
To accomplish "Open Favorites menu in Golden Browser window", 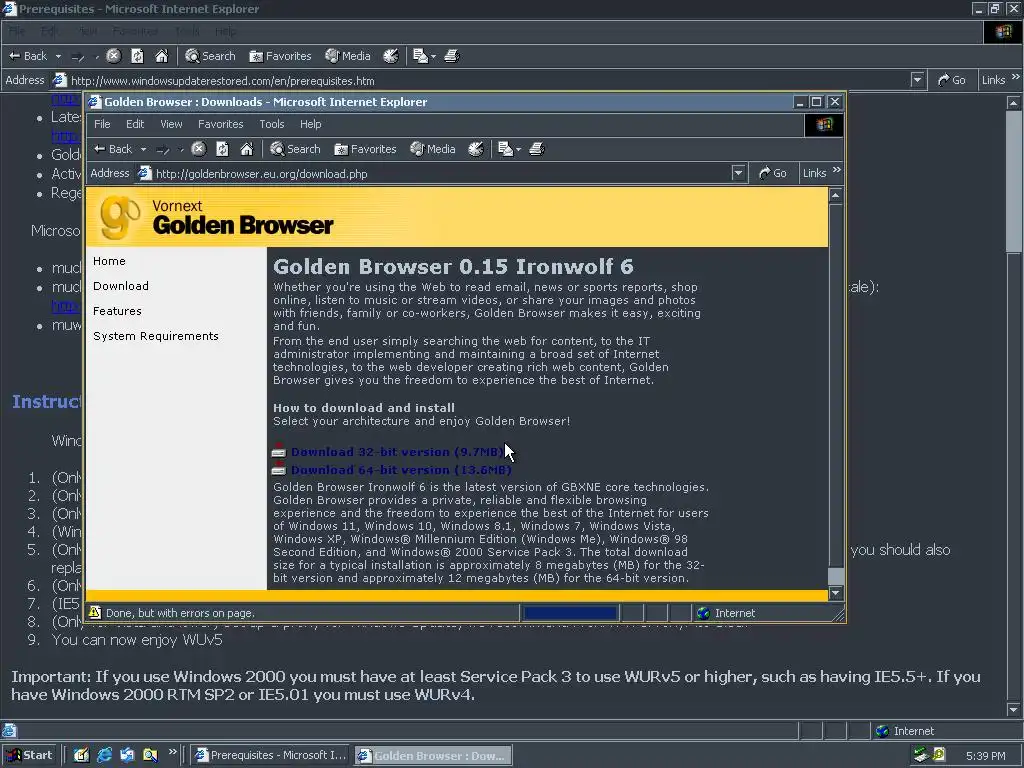I will coord(220,124).
